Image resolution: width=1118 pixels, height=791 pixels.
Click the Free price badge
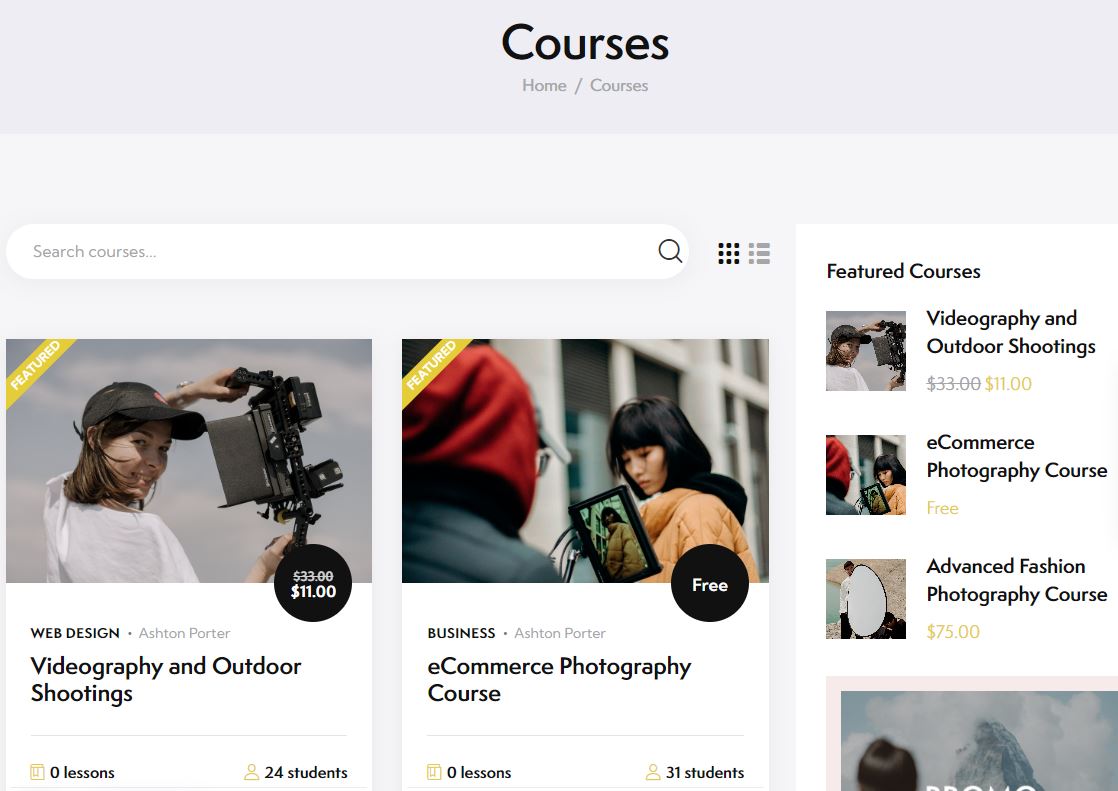click(709, 583)
